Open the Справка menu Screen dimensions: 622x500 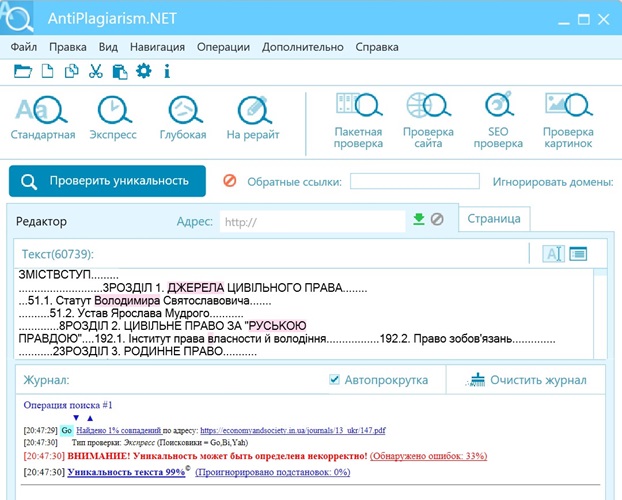pyautogui.click(x=377, y=47)
